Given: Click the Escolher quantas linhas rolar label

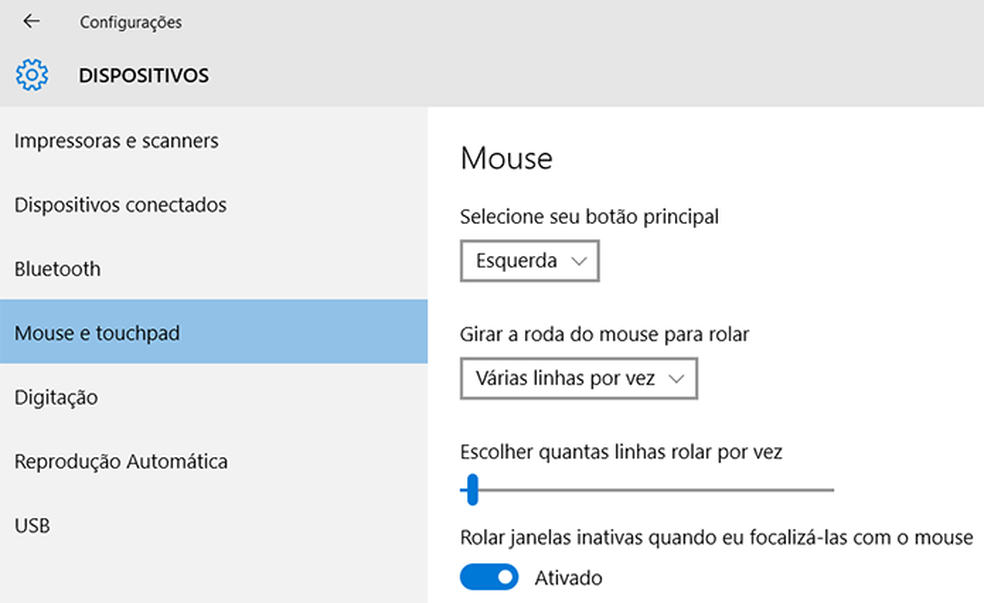Looking at the screenshot, I should pyautogui.click(x=621, y=452).
